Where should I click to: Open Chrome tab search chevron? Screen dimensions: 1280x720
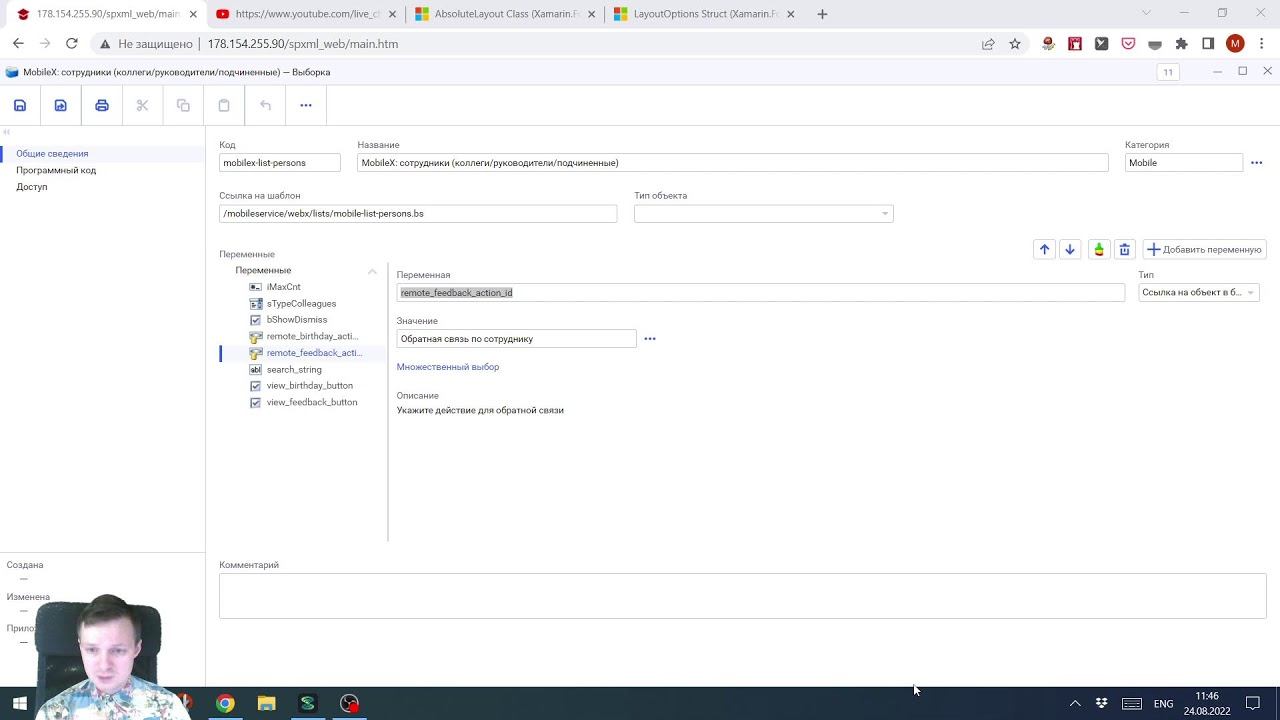(1146, 14)
